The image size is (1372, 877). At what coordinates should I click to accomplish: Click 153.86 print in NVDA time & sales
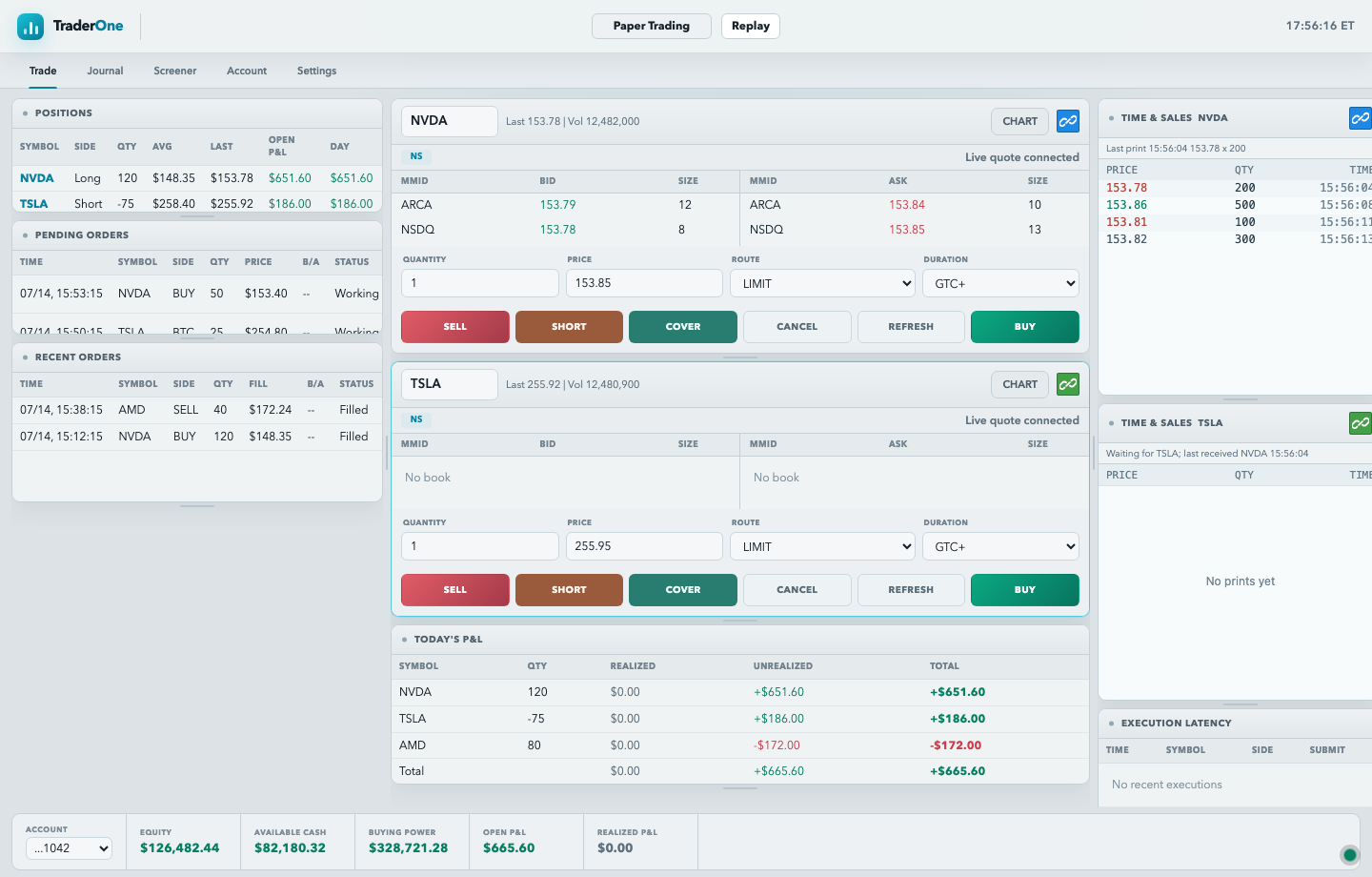coord(1126,205)
